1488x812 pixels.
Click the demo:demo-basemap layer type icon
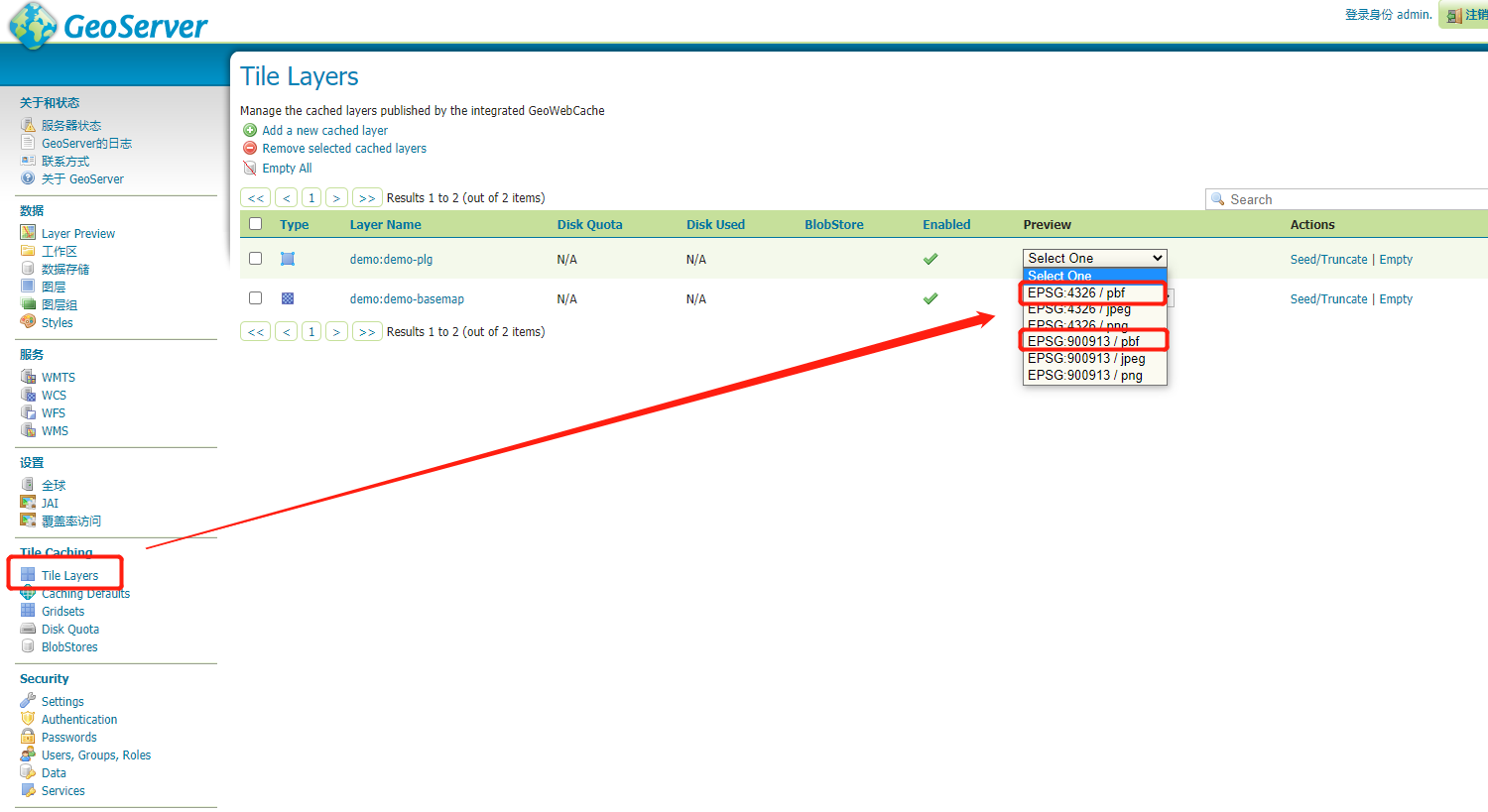point(288,298)
